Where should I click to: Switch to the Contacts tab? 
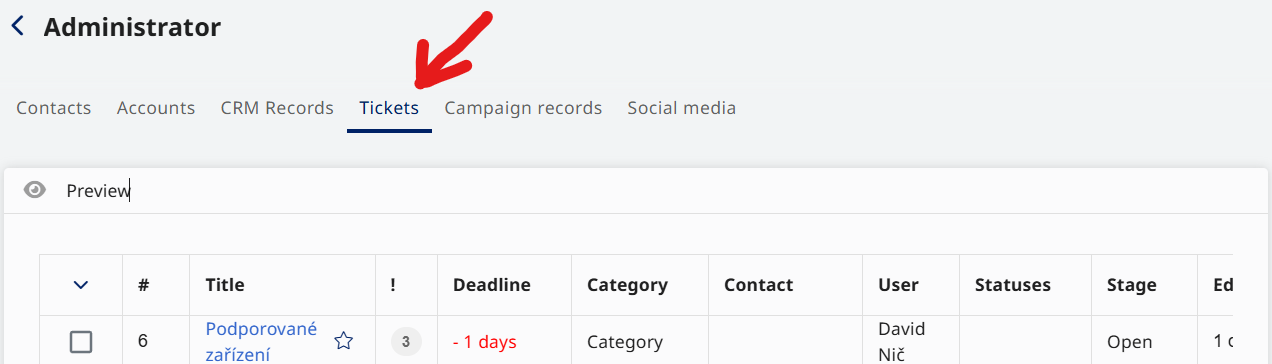[54, 108]
